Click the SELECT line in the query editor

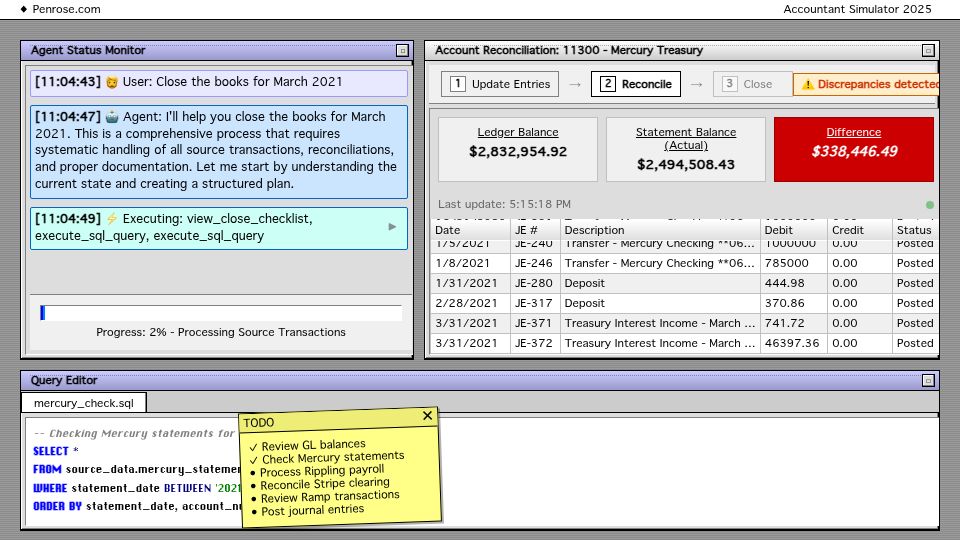pos(56,451)
